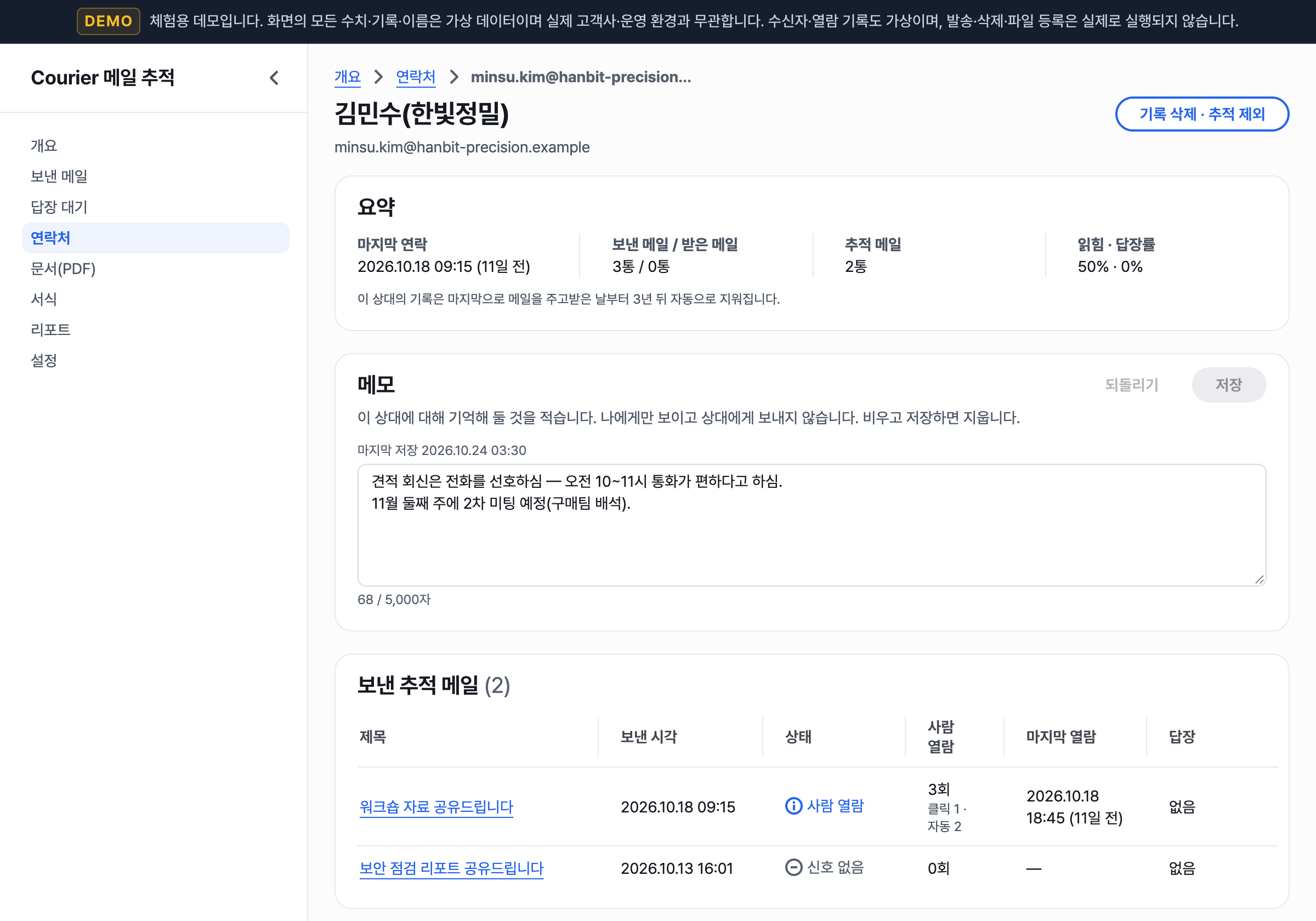Open 보낸 메일 in the sidebar
The image size is (1316, 921).
coord(155,177)
